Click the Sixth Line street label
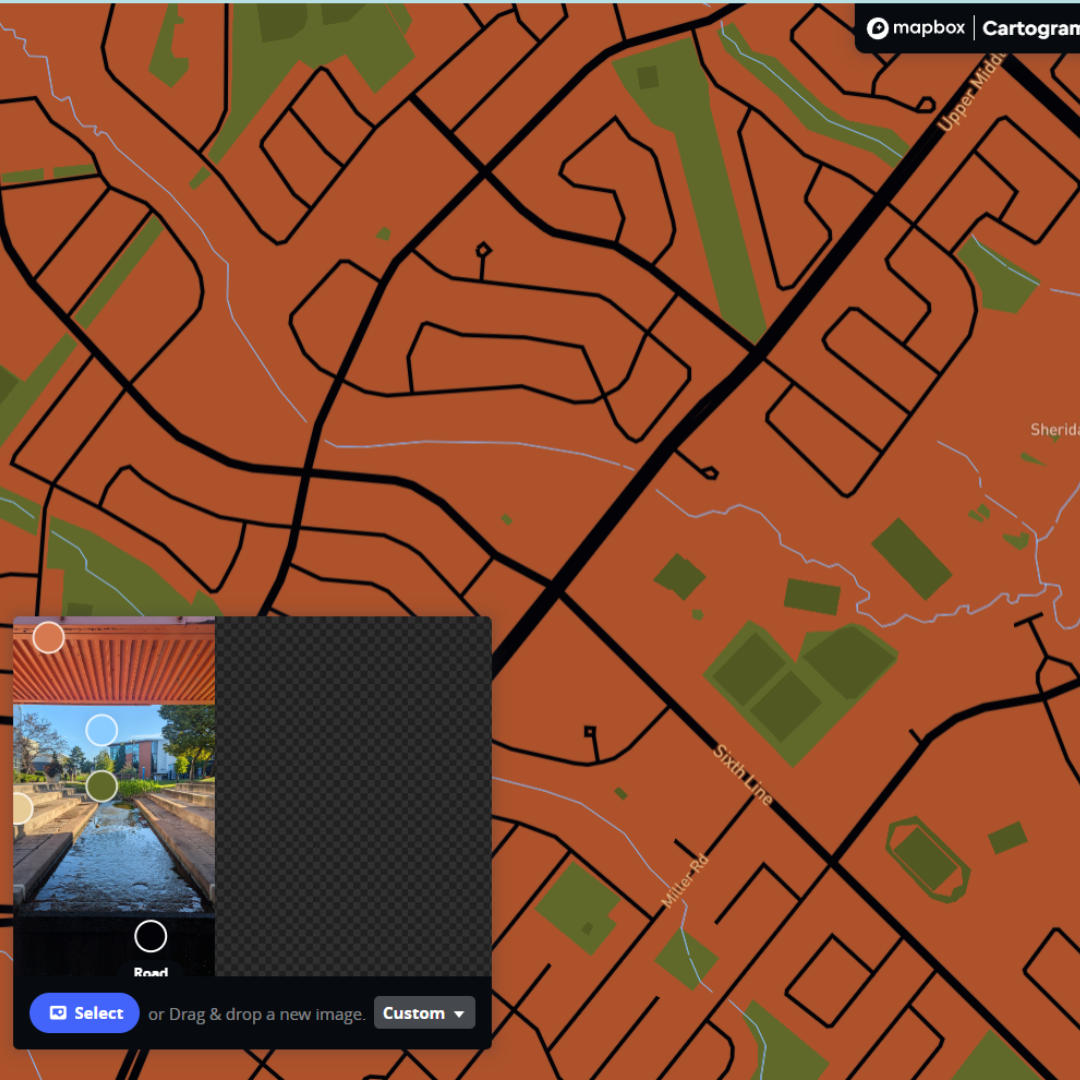 click(743, 775)
